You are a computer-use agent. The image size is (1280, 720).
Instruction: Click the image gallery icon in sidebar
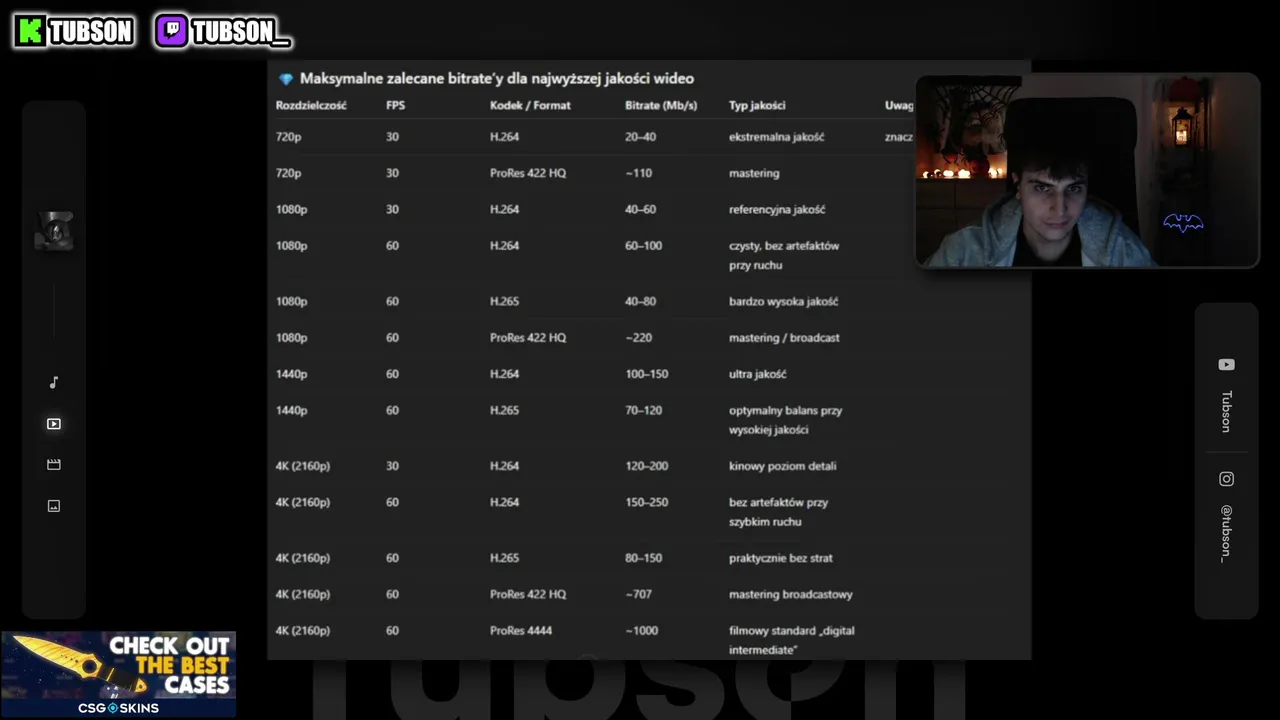point(54,506)
